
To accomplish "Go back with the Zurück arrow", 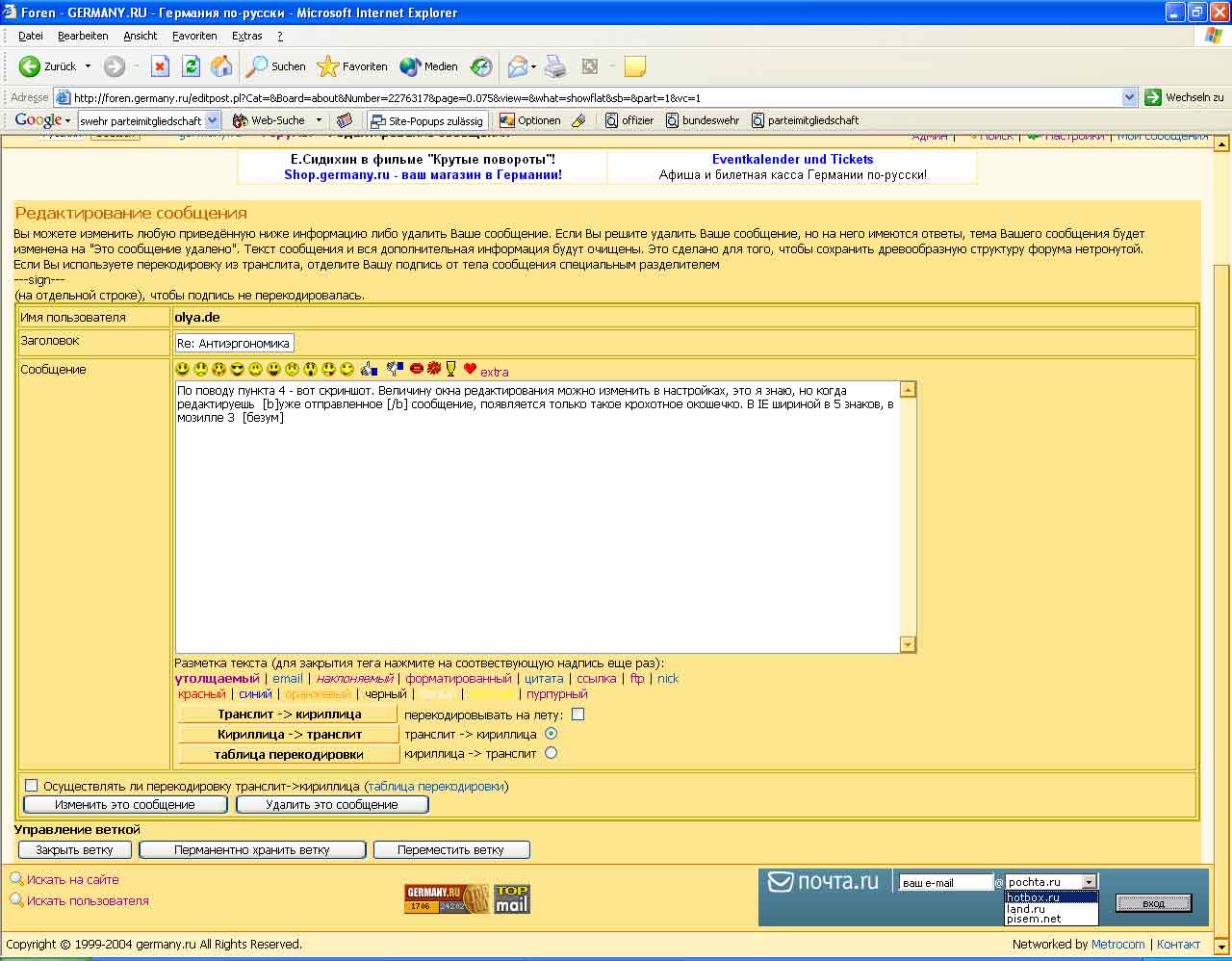I will [48, 66].
